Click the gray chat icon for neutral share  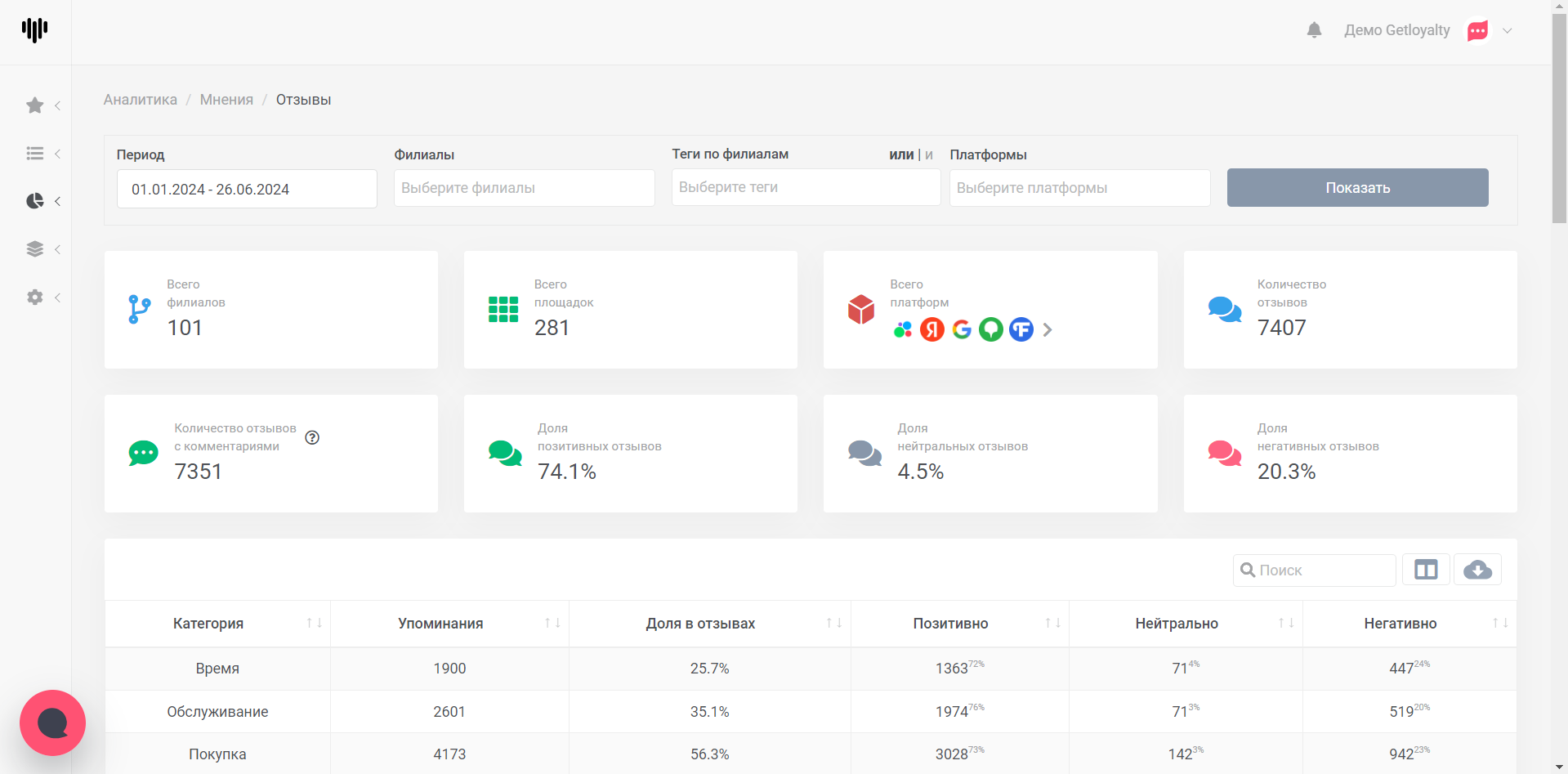(865, 454)
